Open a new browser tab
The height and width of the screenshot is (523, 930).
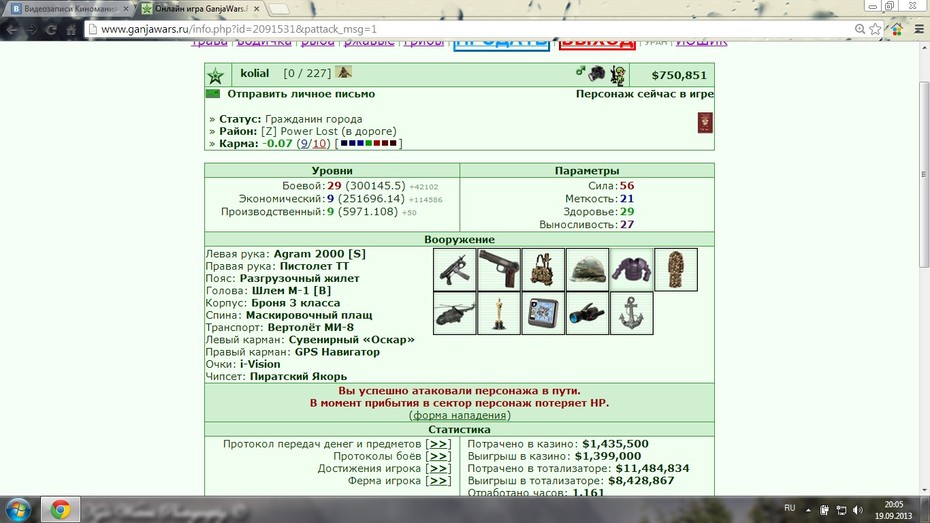(279, 9)
